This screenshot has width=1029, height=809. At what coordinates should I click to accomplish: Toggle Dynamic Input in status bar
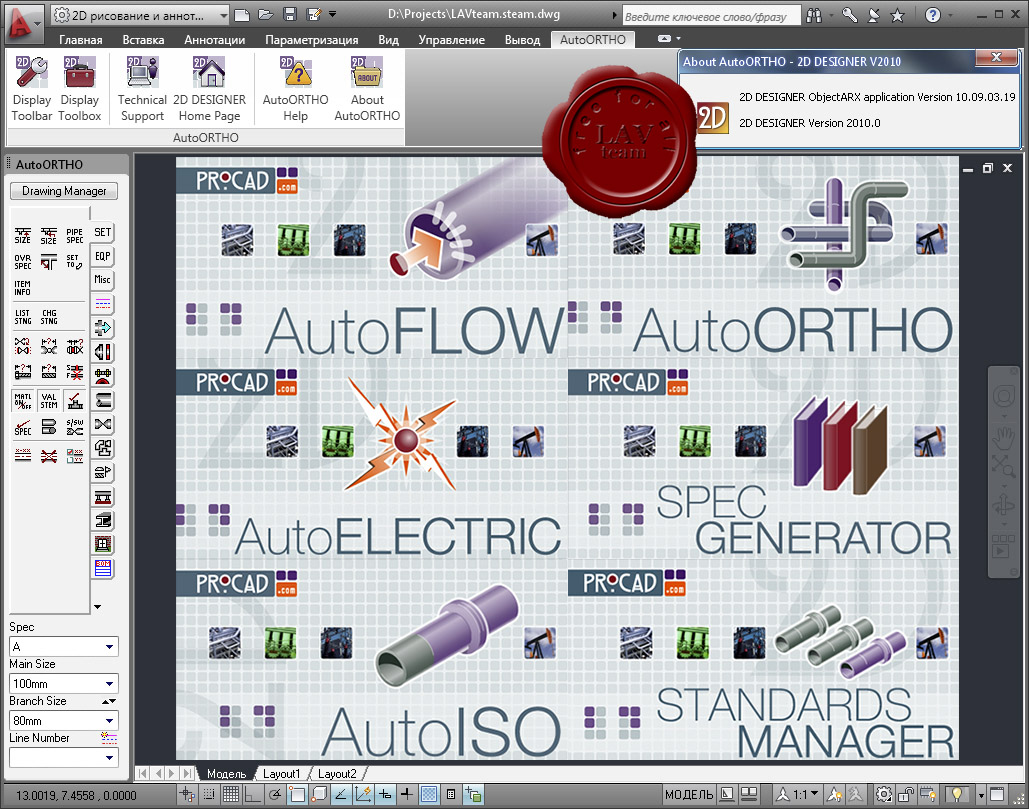tap(385, 795)
